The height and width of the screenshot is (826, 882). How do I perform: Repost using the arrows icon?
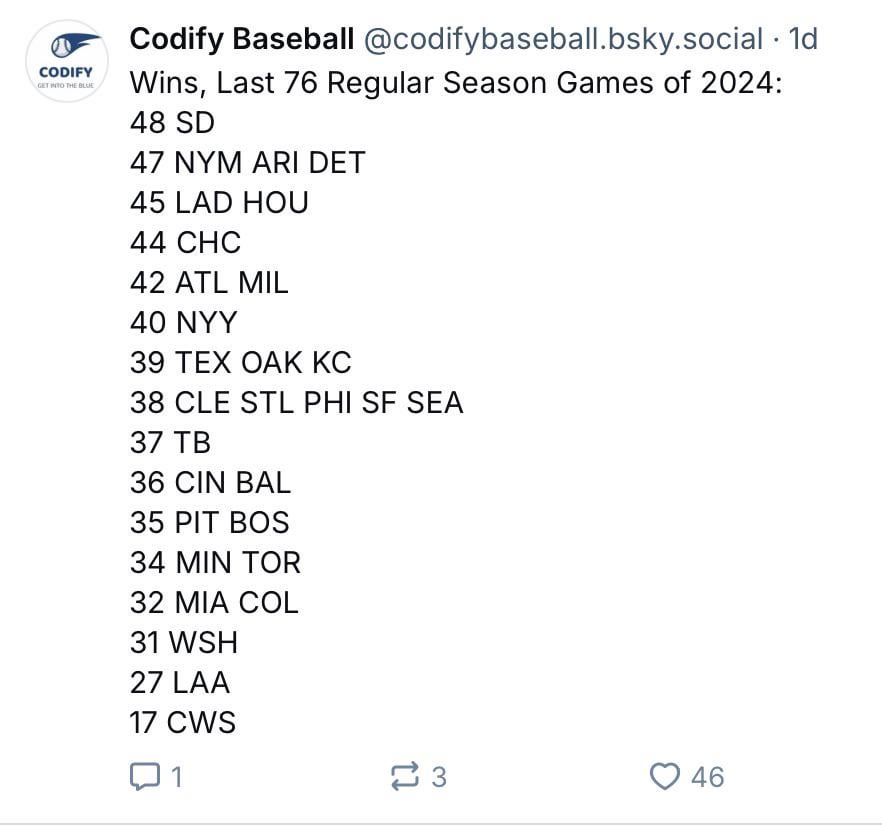pos(405,776)
